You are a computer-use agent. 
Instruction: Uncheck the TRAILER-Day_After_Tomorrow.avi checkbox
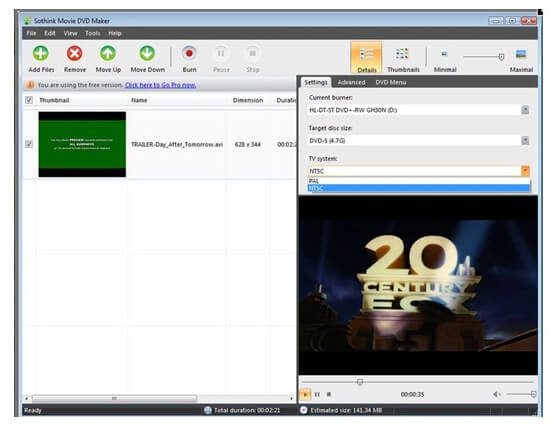coord(29,144)
